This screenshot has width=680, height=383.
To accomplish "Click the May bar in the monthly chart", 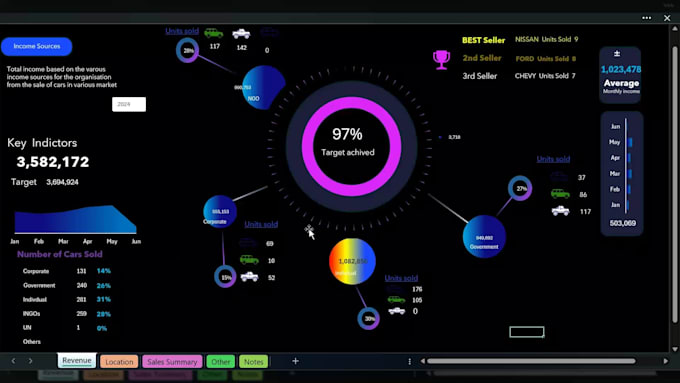I will click(630, 142).
